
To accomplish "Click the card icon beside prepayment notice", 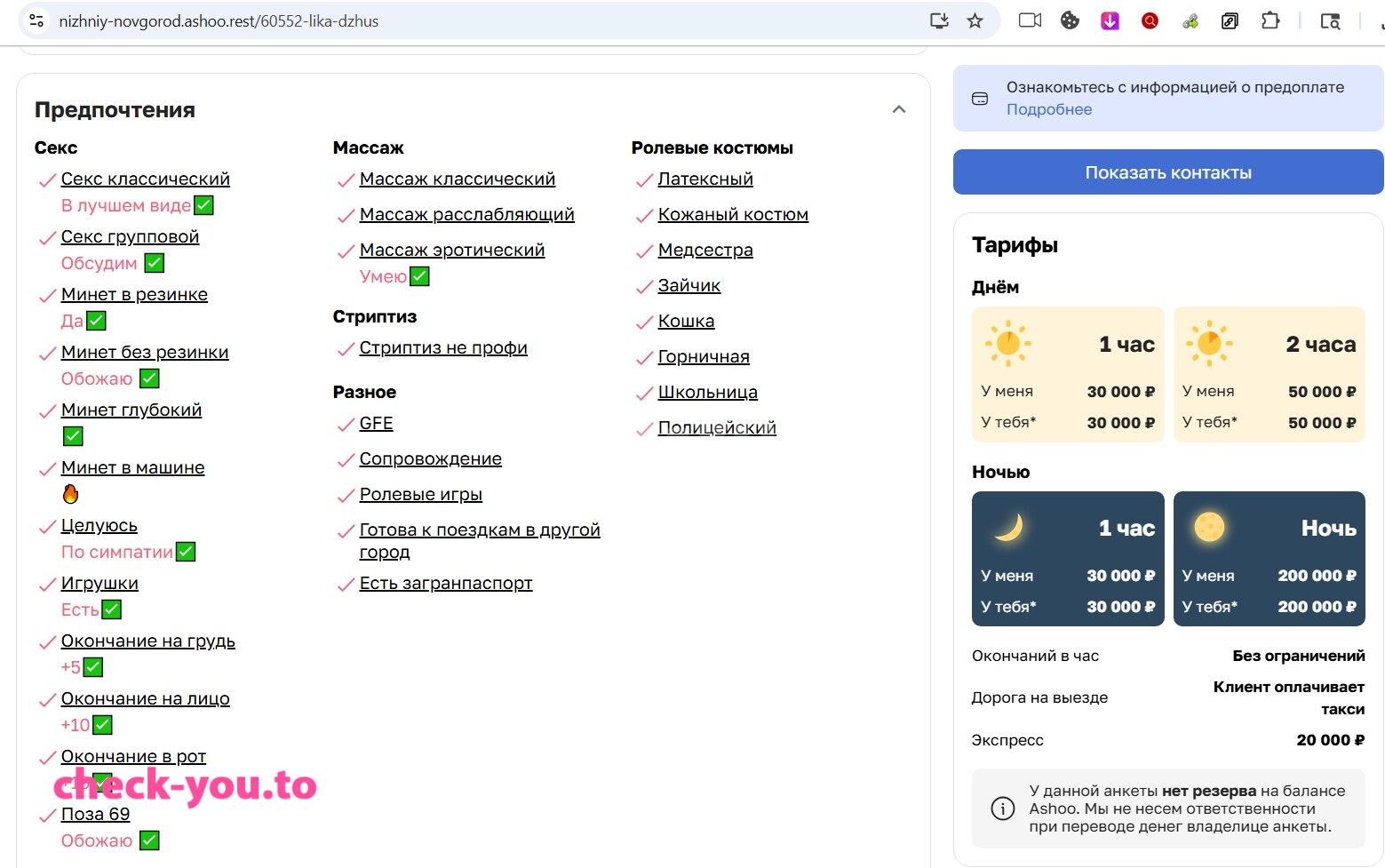I will point(980,99).
